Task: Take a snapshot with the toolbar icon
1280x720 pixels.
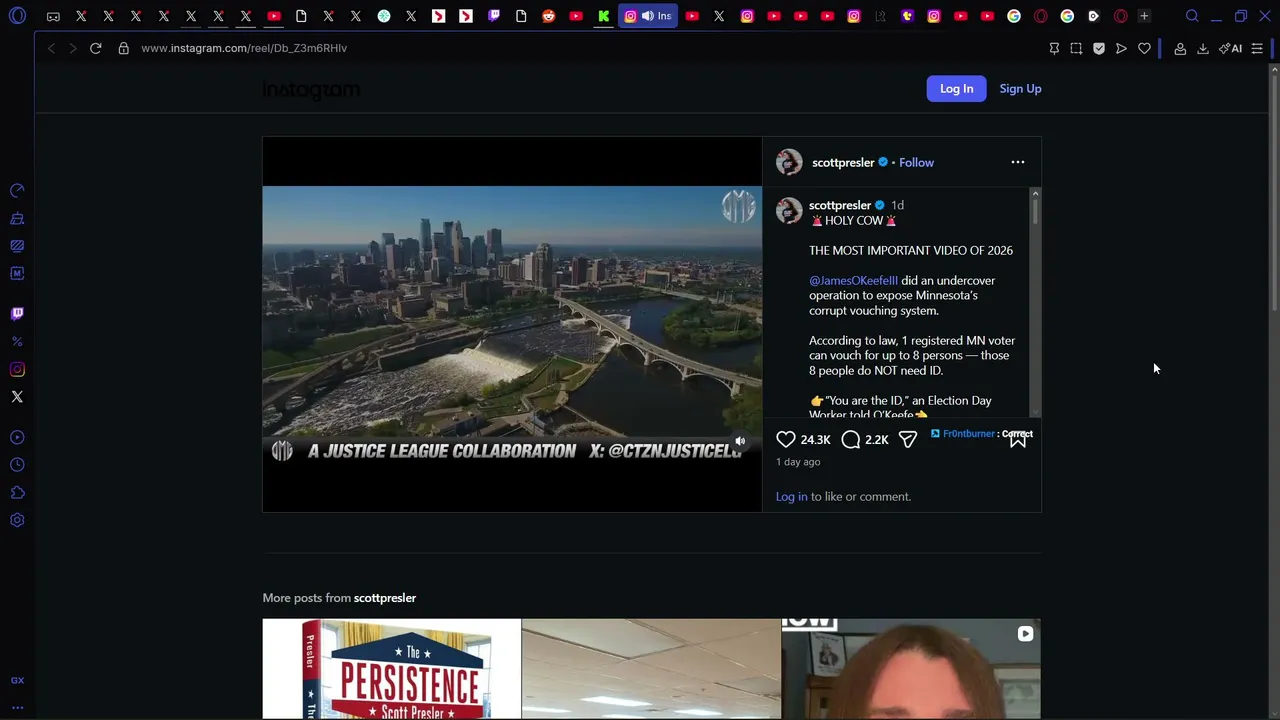Action: pos(1076,48)
